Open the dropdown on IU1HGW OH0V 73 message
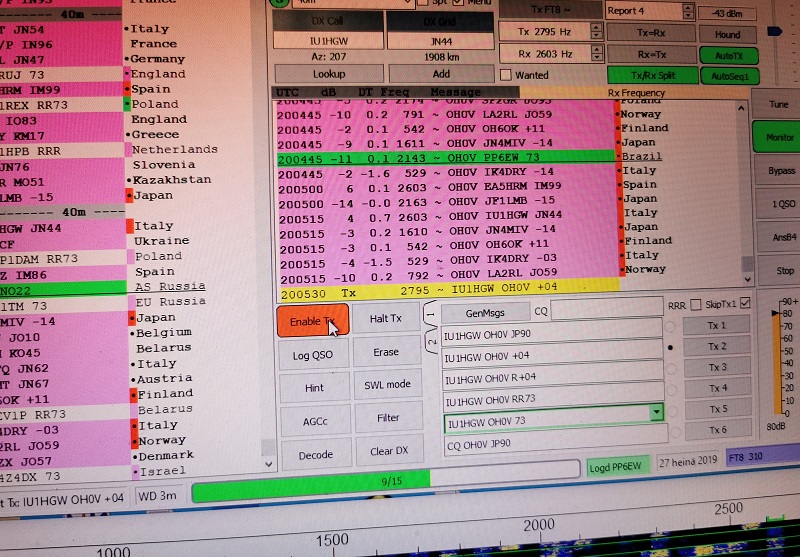The width and height of the screenshot is (800, 557). coord(657,412)
